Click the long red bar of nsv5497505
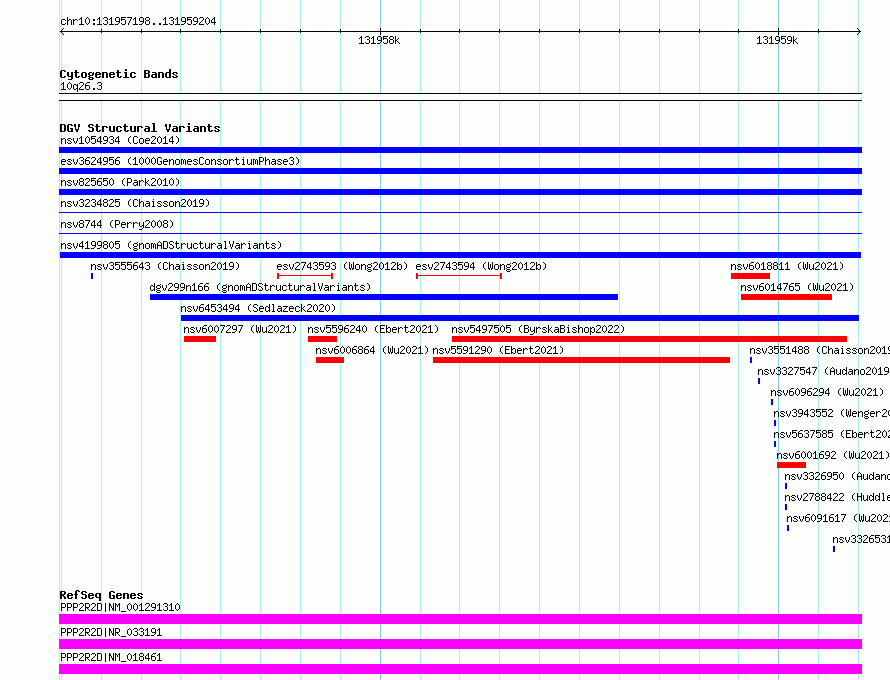This screenshot has width=890, height=680. [649, 339]
